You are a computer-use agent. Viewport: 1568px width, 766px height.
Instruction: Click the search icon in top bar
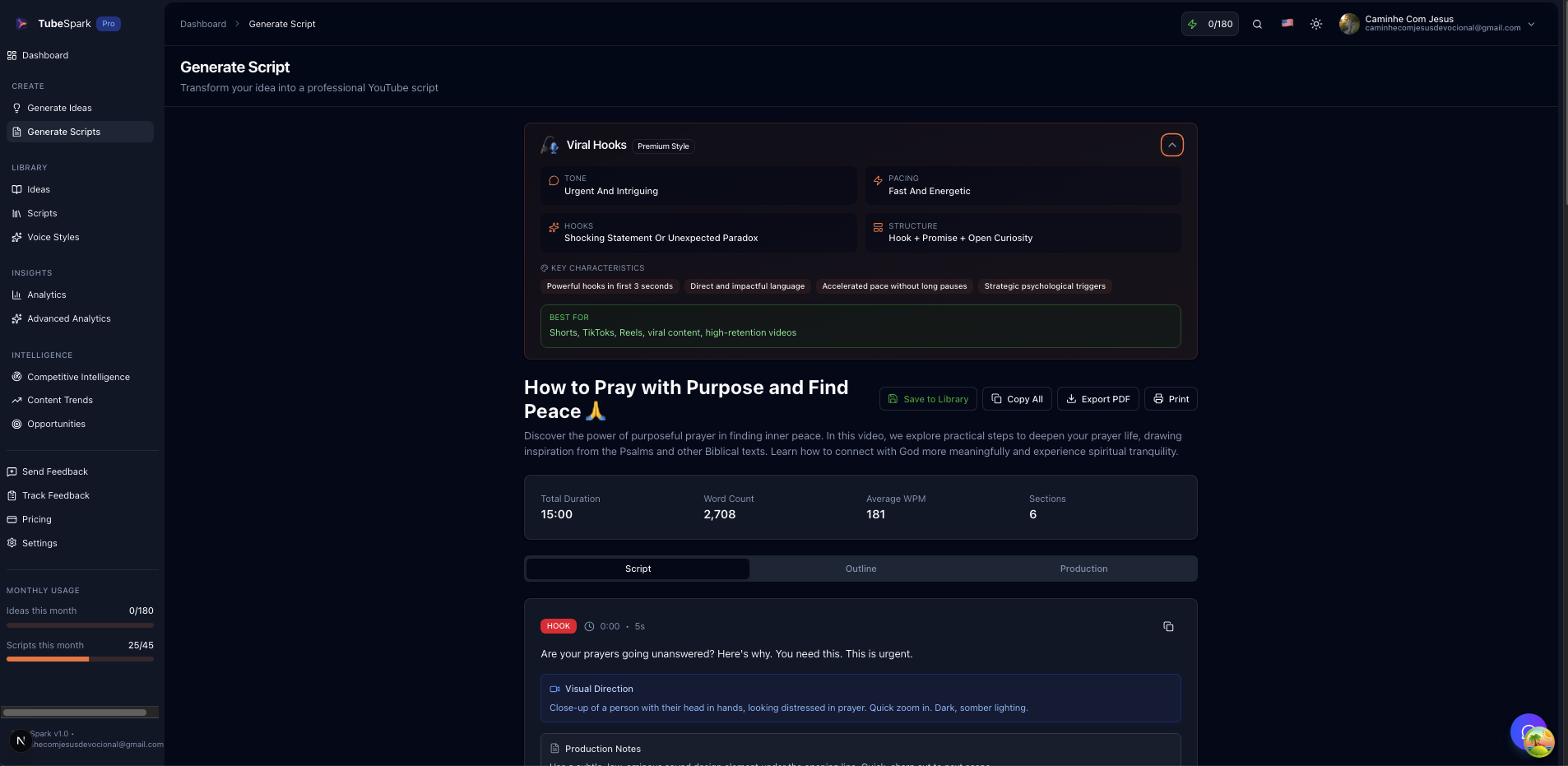pos(1257,24)
